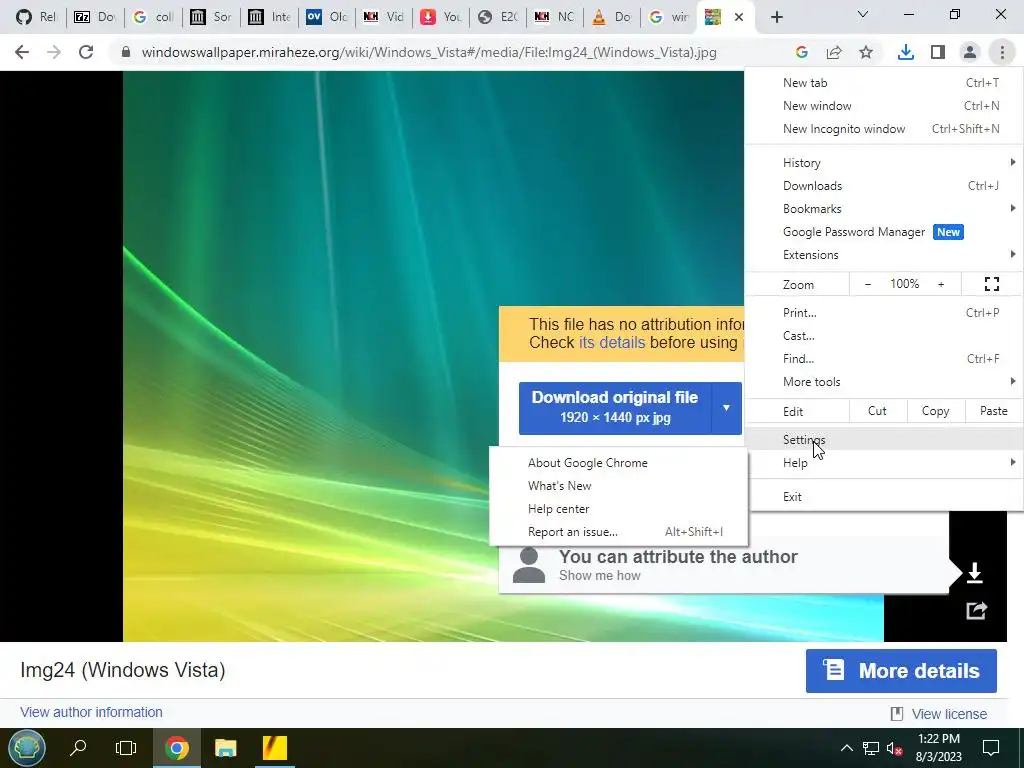Click the forward navigation arrow
The height and width of the screenshot is (768, 1024).
click(x=54, y=52)
